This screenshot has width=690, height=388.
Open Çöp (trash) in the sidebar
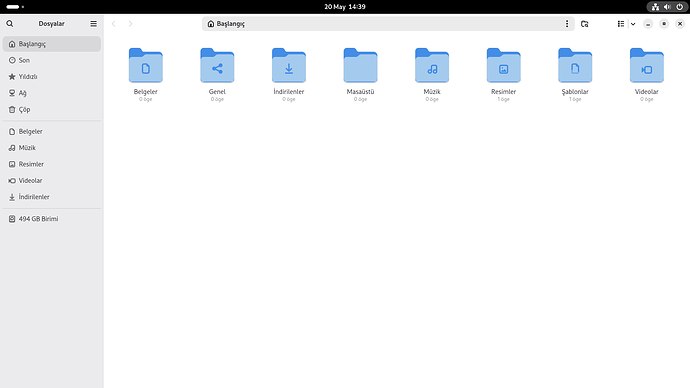pos(52,110)
